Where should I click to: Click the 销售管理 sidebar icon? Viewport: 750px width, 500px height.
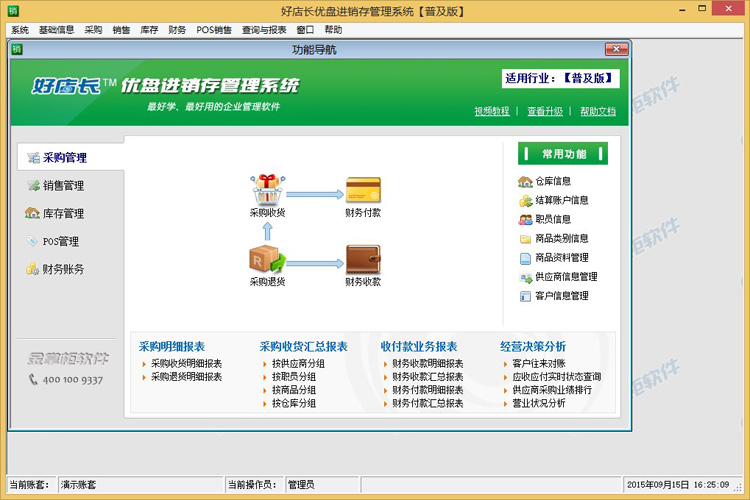point(33,186)
